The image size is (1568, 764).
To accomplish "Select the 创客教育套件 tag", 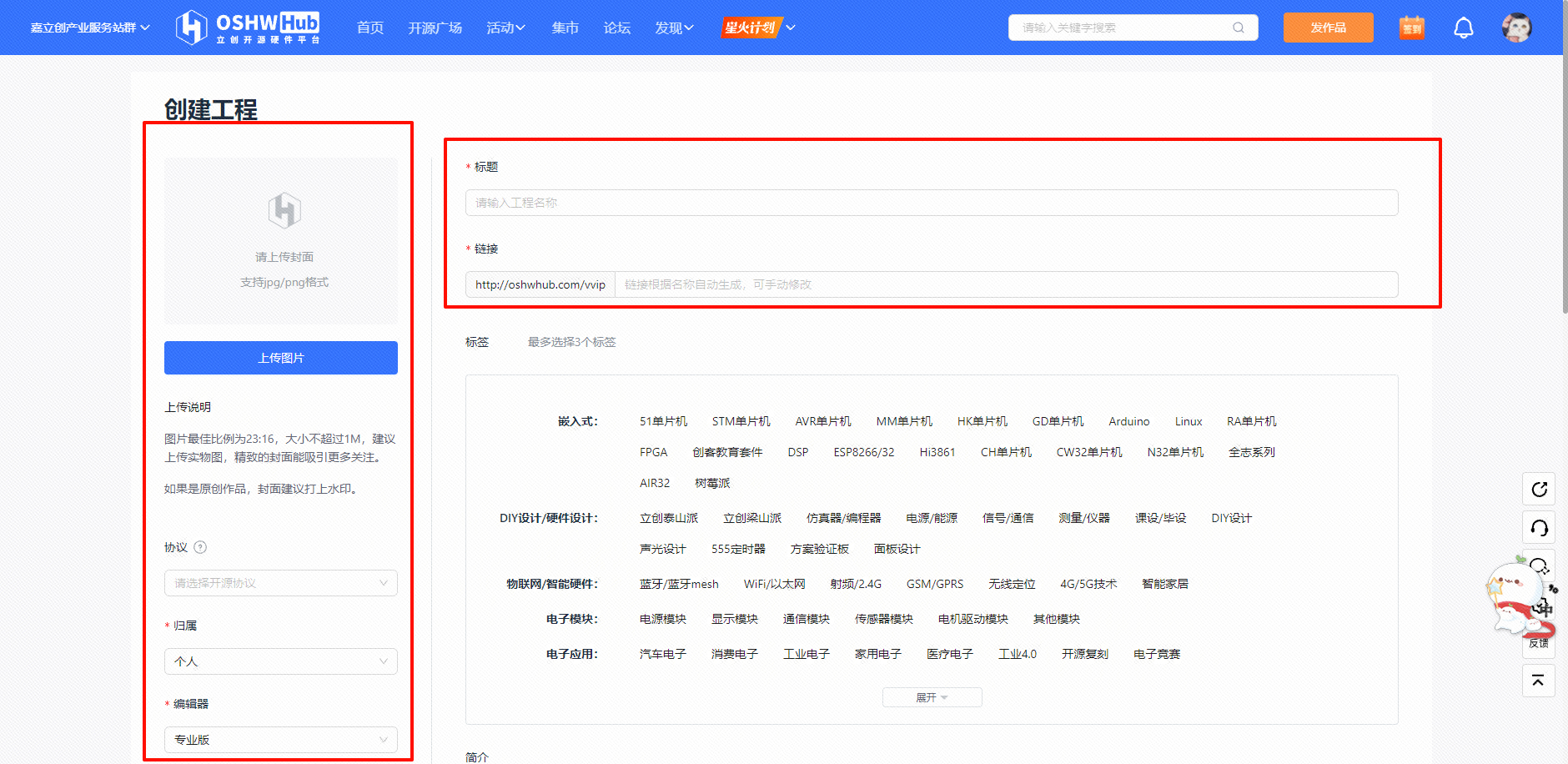I will pos(727,452).
